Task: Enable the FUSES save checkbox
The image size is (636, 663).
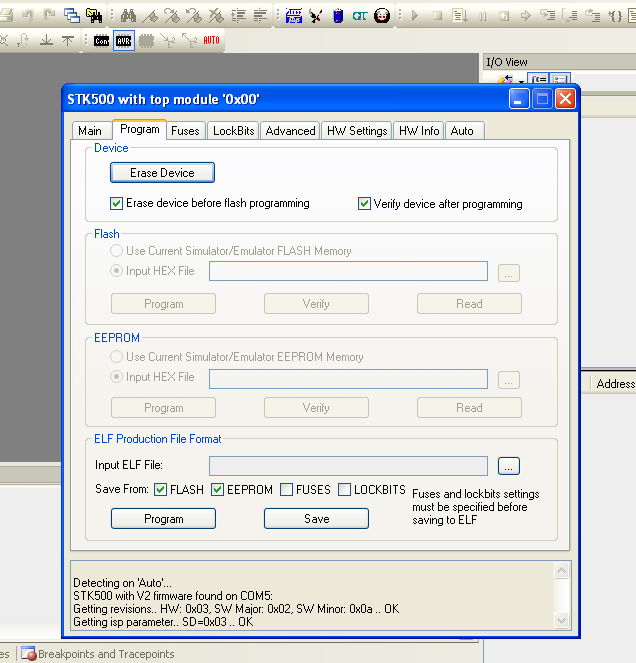Action: 287,490
